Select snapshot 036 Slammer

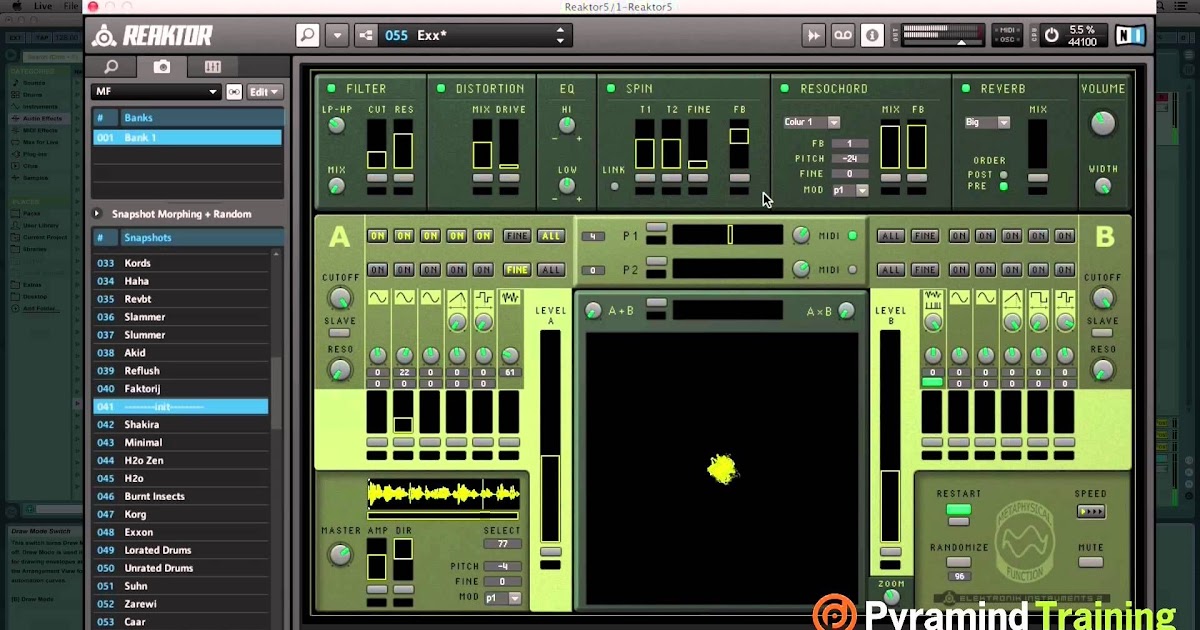tap(181, 317)
